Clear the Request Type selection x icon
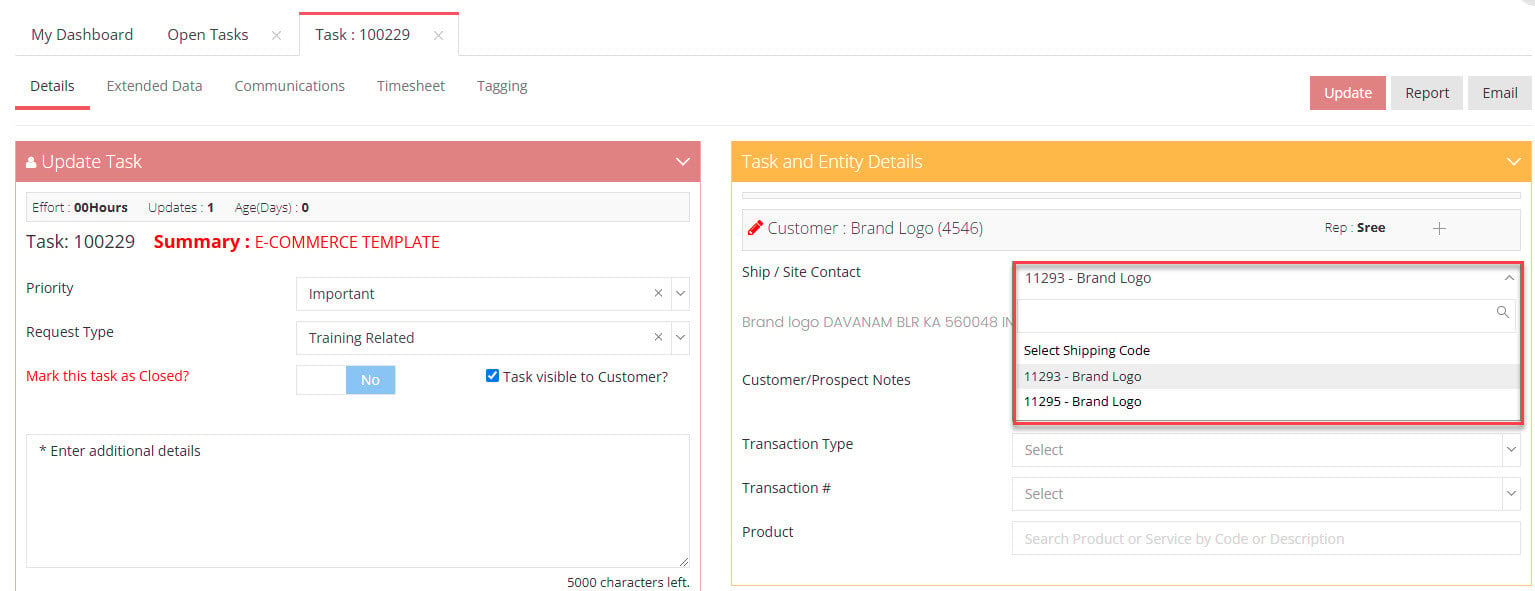Viewport: 1535px width, 591px height. (x=658, y=337)
